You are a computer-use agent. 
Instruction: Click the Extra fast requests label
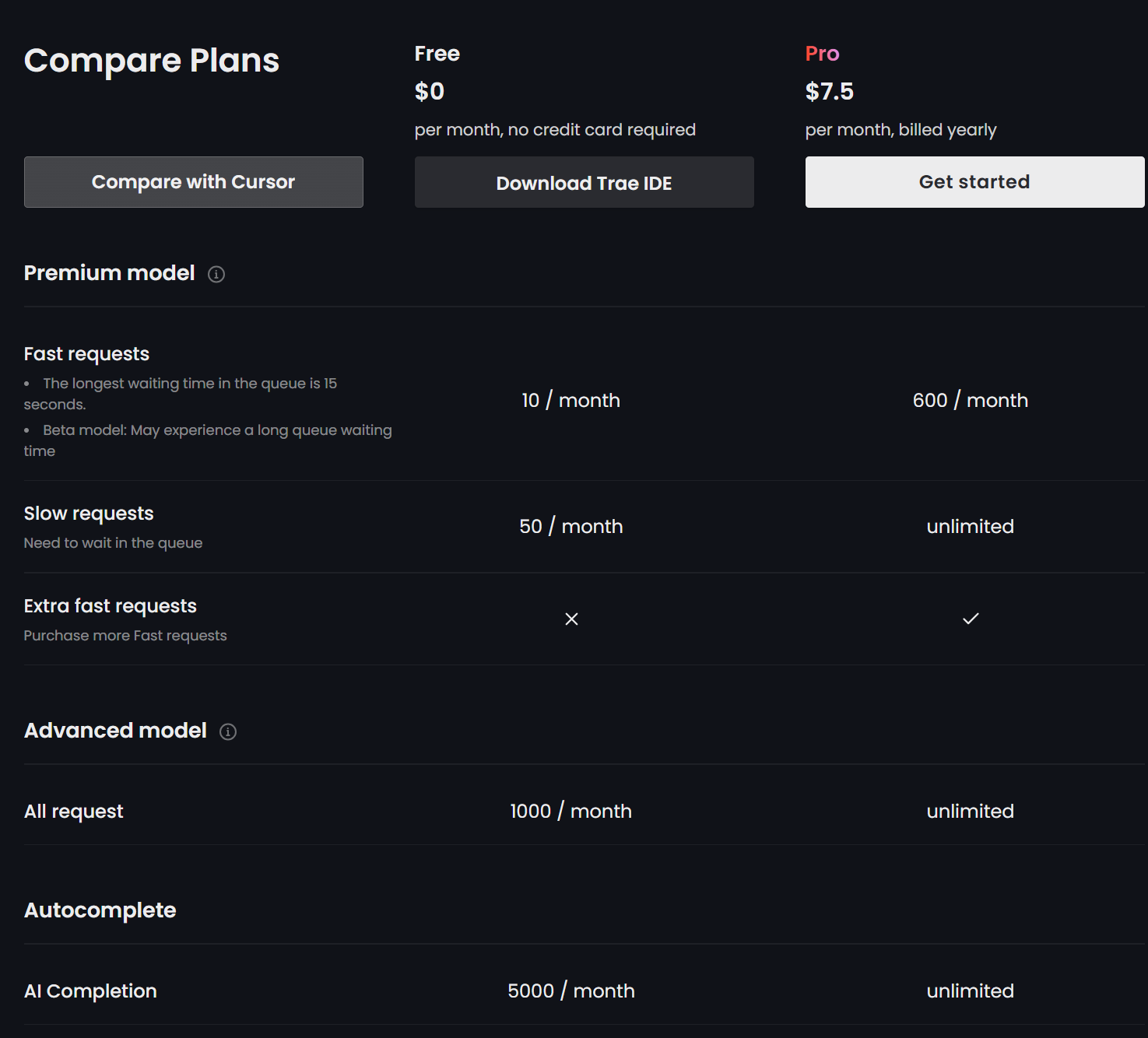(x=111, y=606)
